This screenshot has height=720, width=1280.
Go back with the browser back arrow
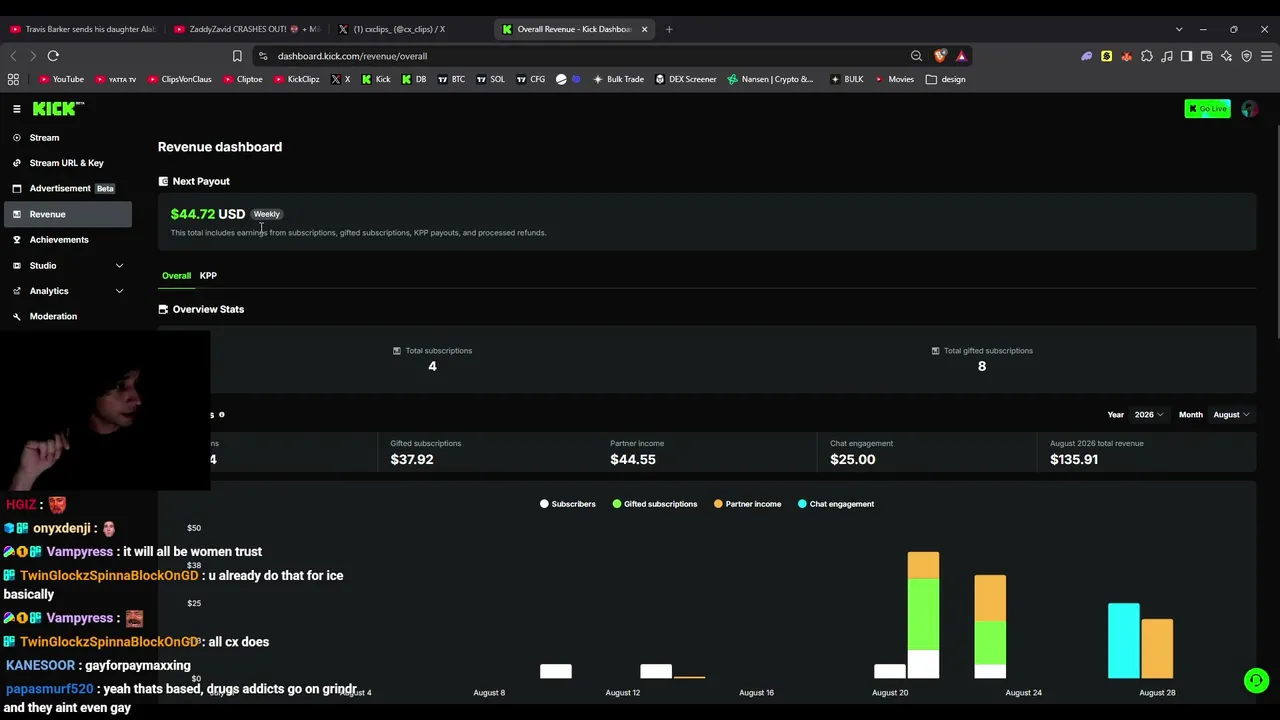point(13,56)
